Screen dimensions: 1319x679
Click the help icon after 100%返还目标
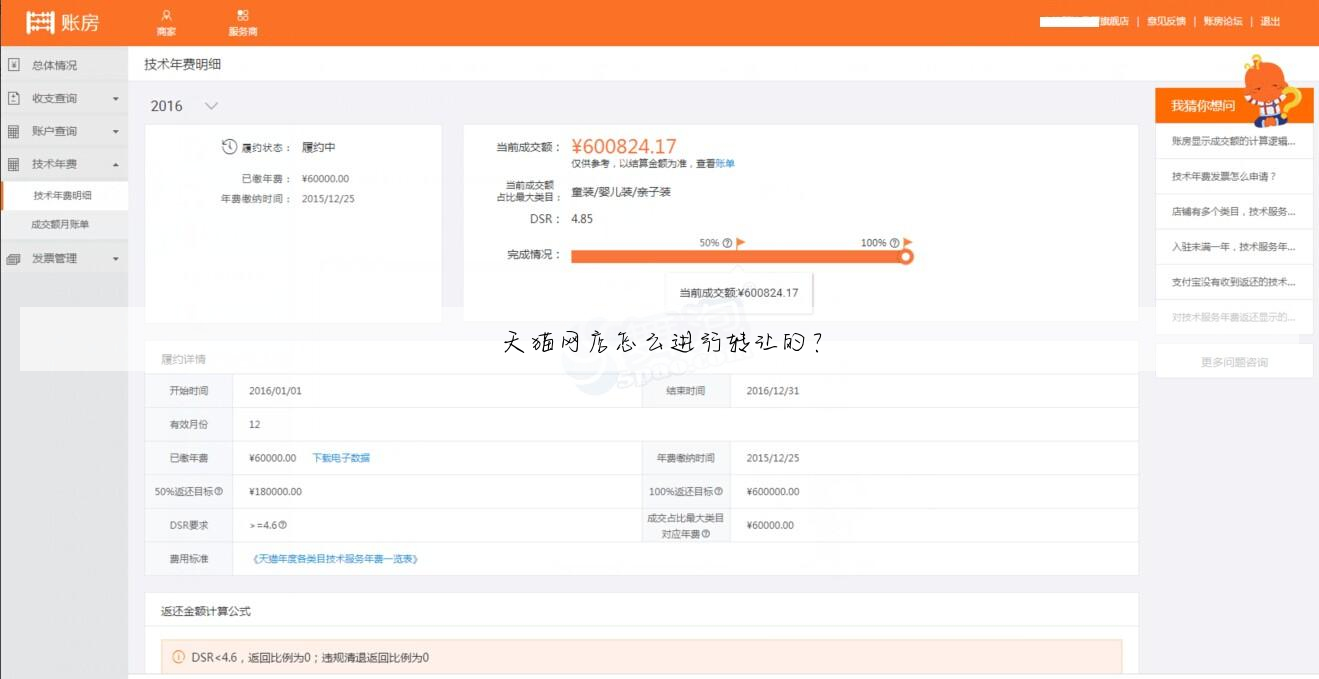coord(718,492)
